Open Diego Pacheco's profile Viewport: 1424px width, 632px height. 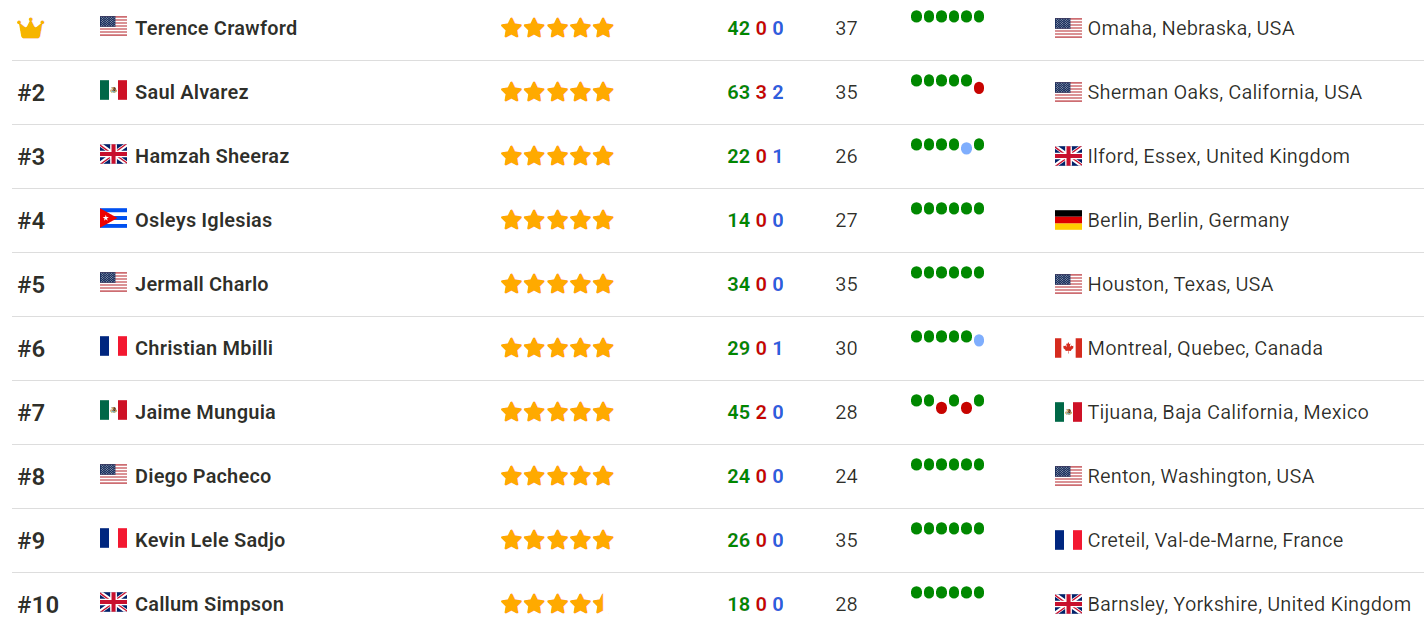point(203,476)
